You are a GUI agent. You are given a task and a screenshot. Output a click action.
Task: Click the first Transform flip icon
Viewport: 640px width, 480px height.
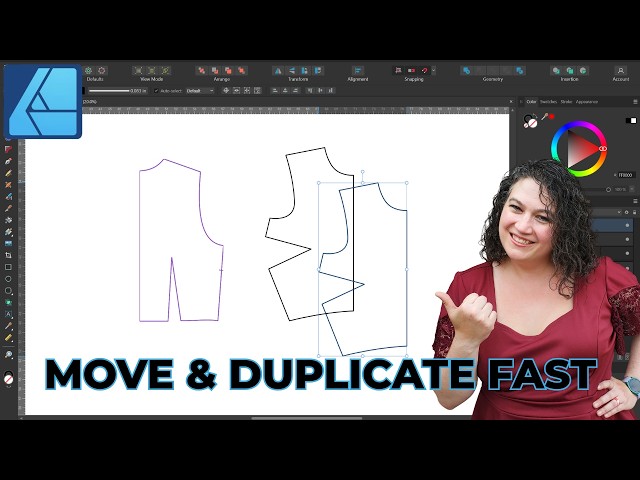[x=278, y=71]
